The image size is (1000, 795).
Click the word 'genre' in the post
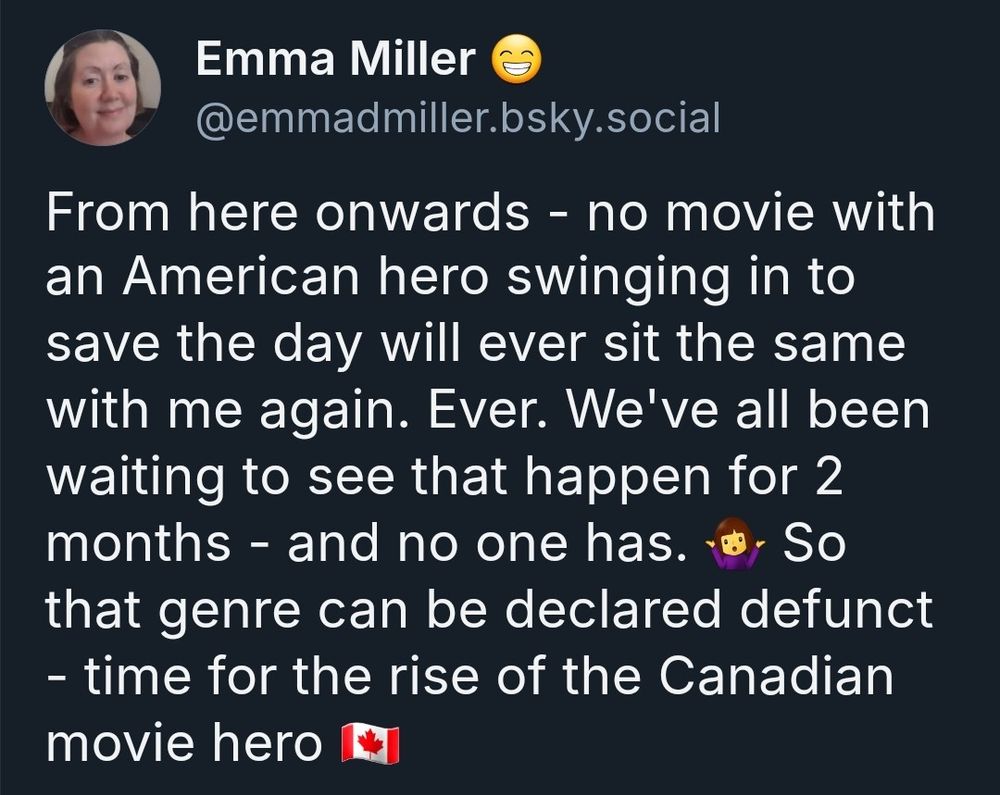click(x=229, y=612)
